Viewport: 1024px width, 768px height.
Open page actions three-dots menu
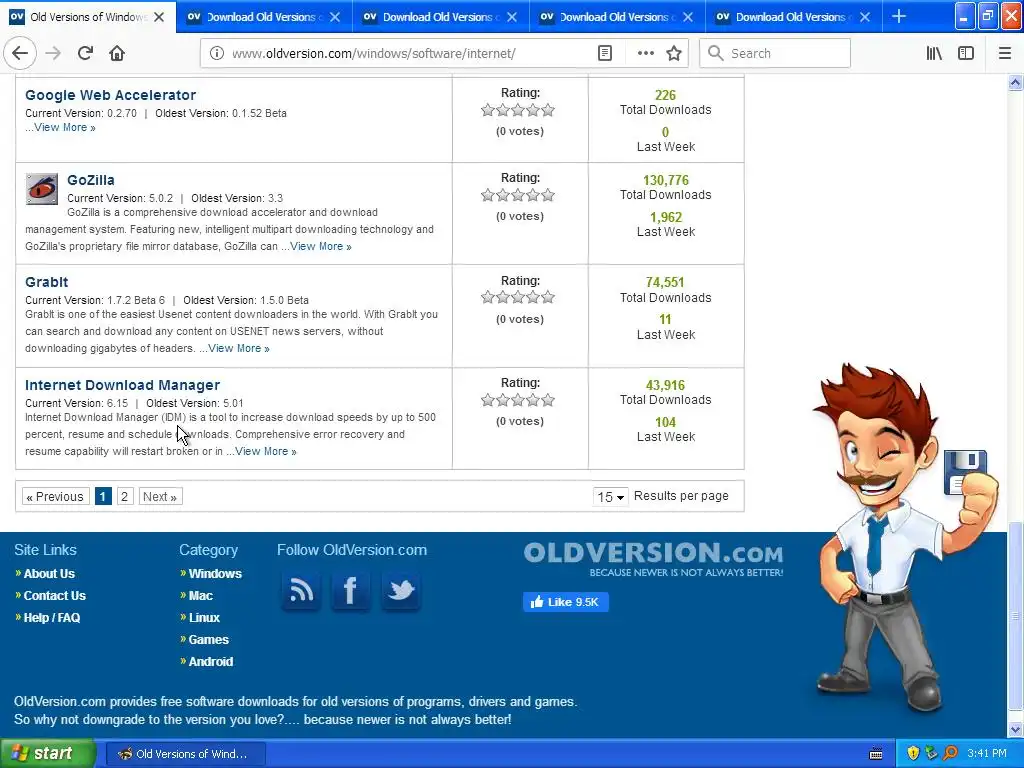pyautogui.click(x=646, y=54)
